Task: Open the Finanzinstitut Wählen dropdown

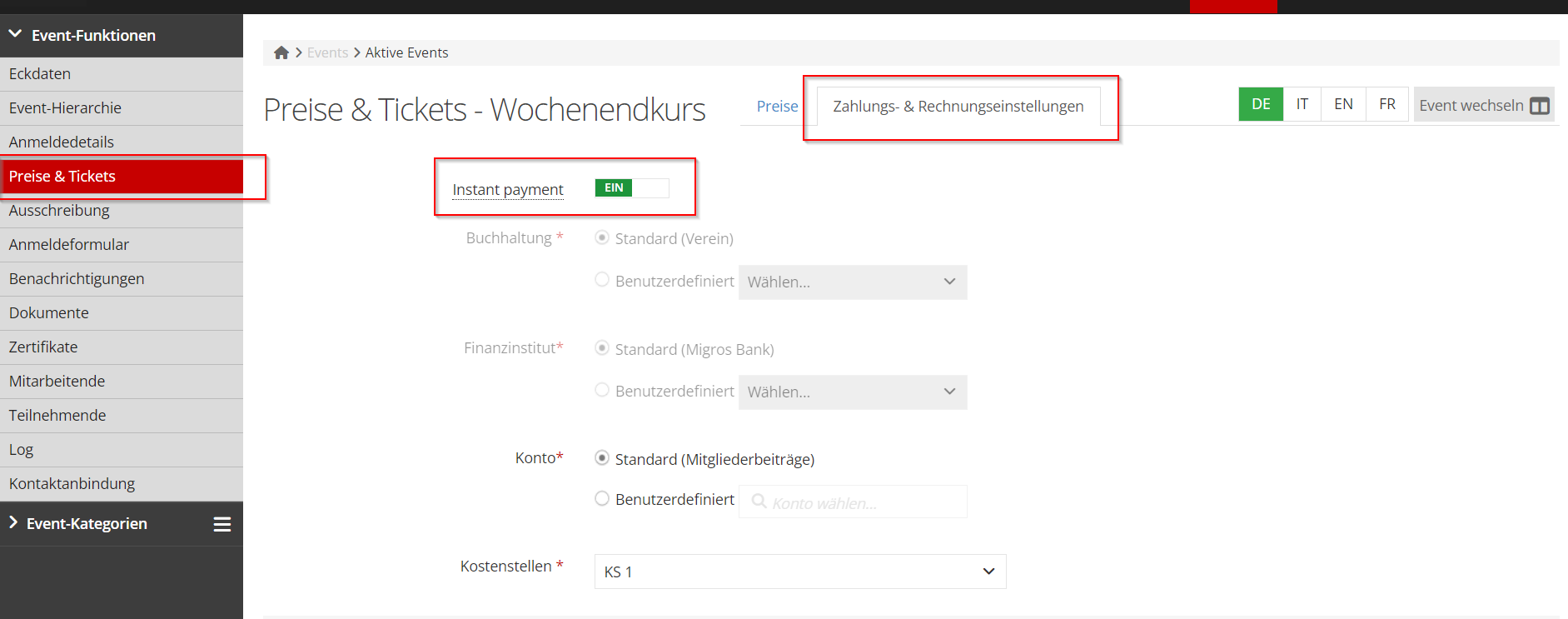Action: coord(853,392)
